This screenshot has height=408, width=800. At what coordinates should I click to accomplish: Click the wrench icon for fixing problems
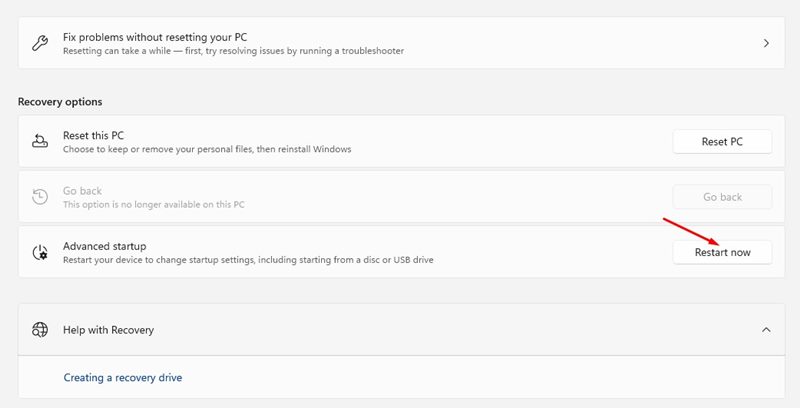pos(40,43)
